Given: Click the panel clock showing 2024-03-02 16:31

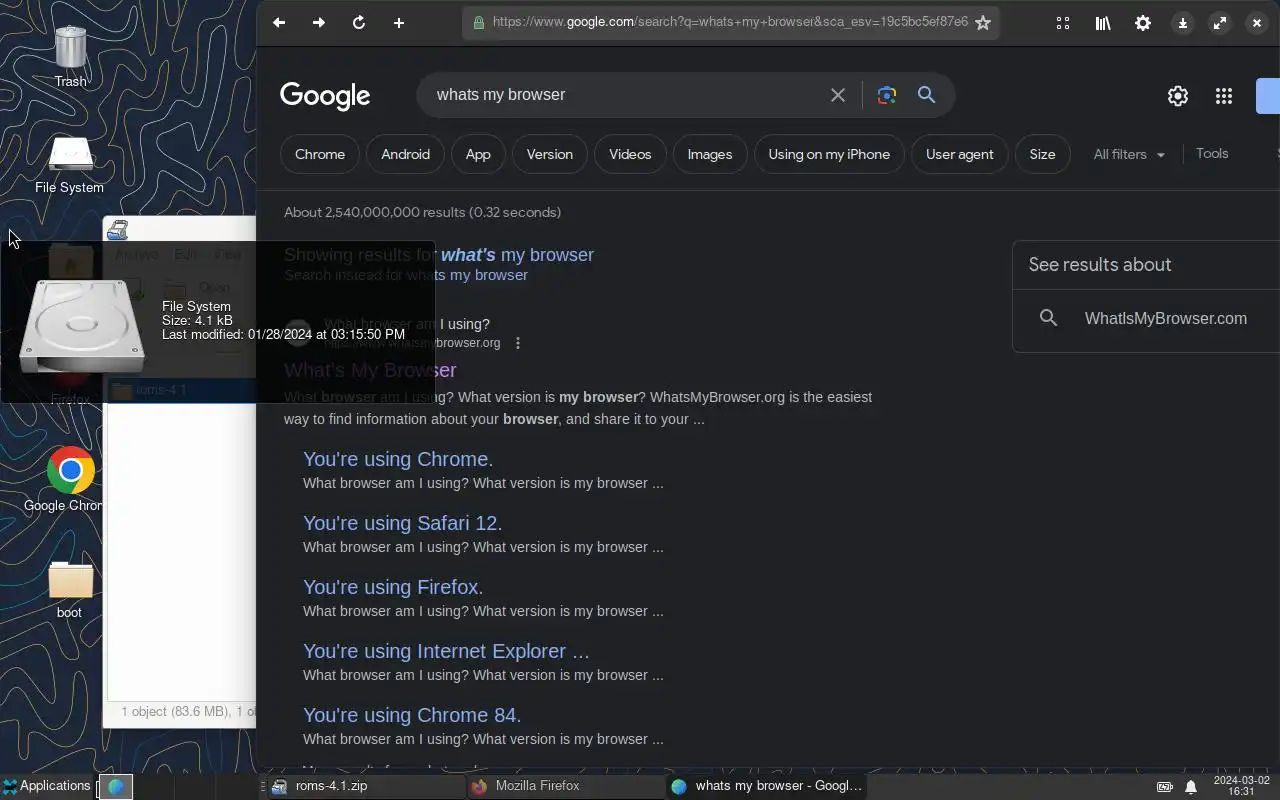Looking at the screenshot, I should click(1241, 786).
